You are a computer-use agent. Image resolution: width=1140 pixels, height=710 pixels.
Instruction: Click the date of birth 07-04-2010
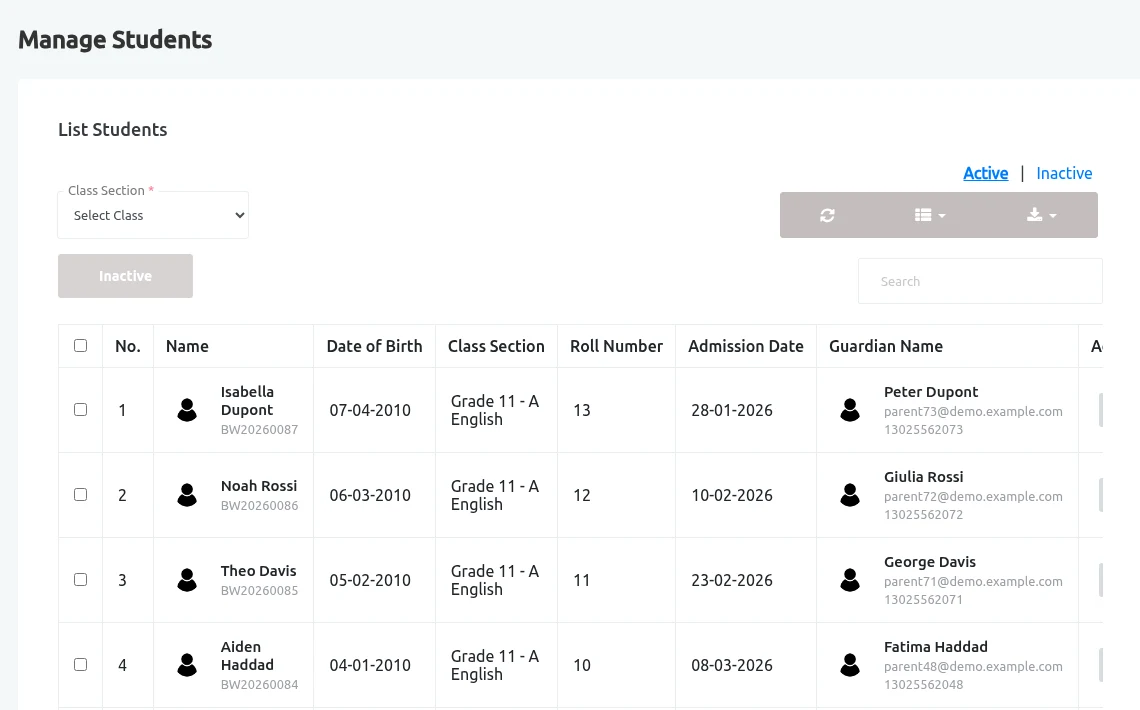pyautogui.click(x=370, y=411)
